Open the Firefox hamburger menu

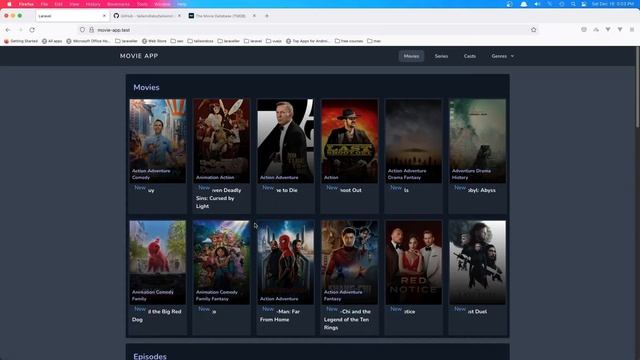tap(632, 30)
